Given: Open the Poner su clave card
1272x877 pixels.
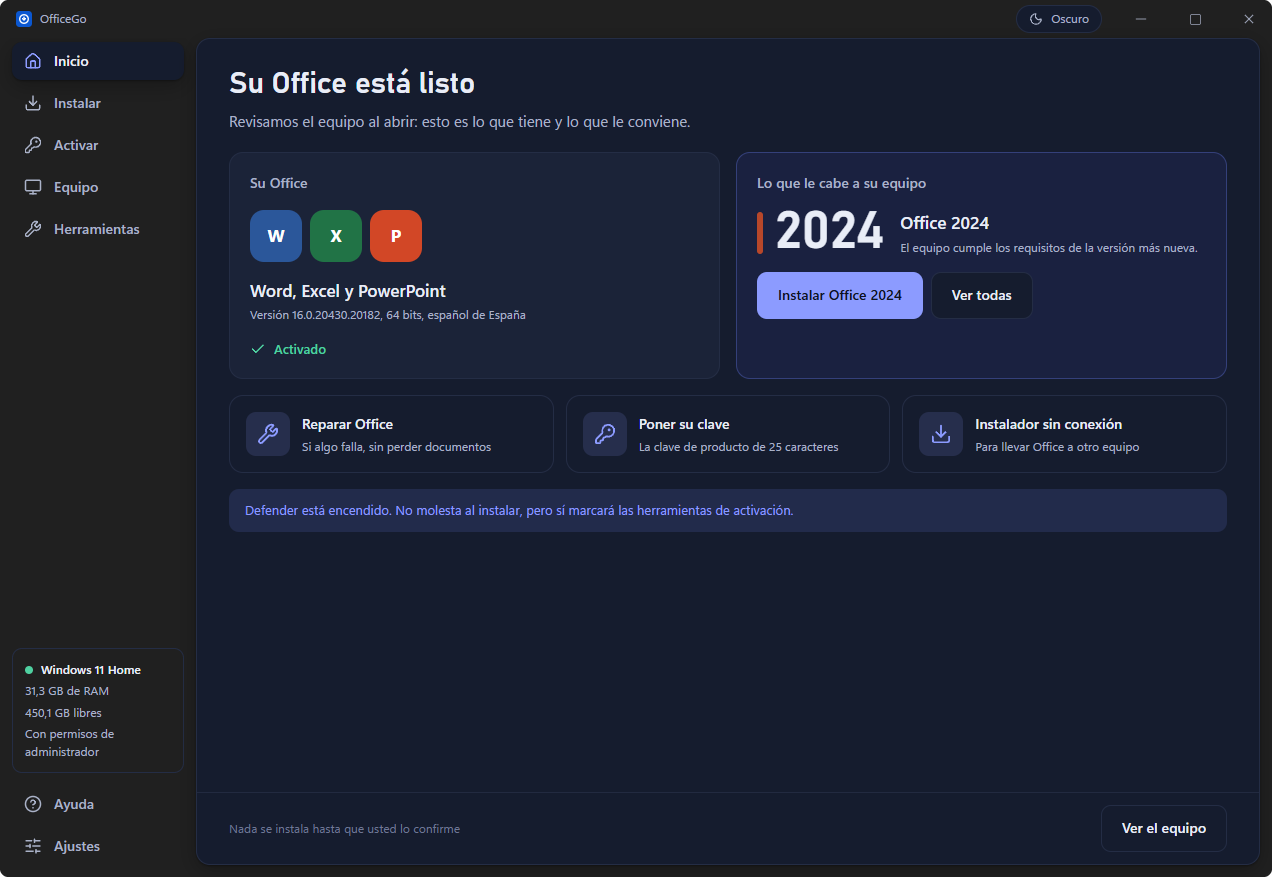Looking at the screenshot, I should tap(728, 434).
